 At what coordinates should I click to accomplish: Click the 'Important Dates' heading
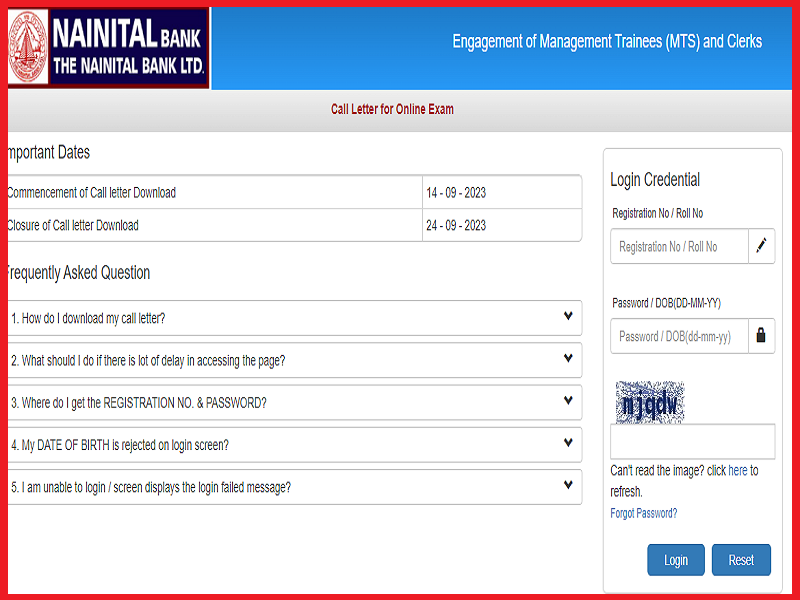click(x=49, y=153)
